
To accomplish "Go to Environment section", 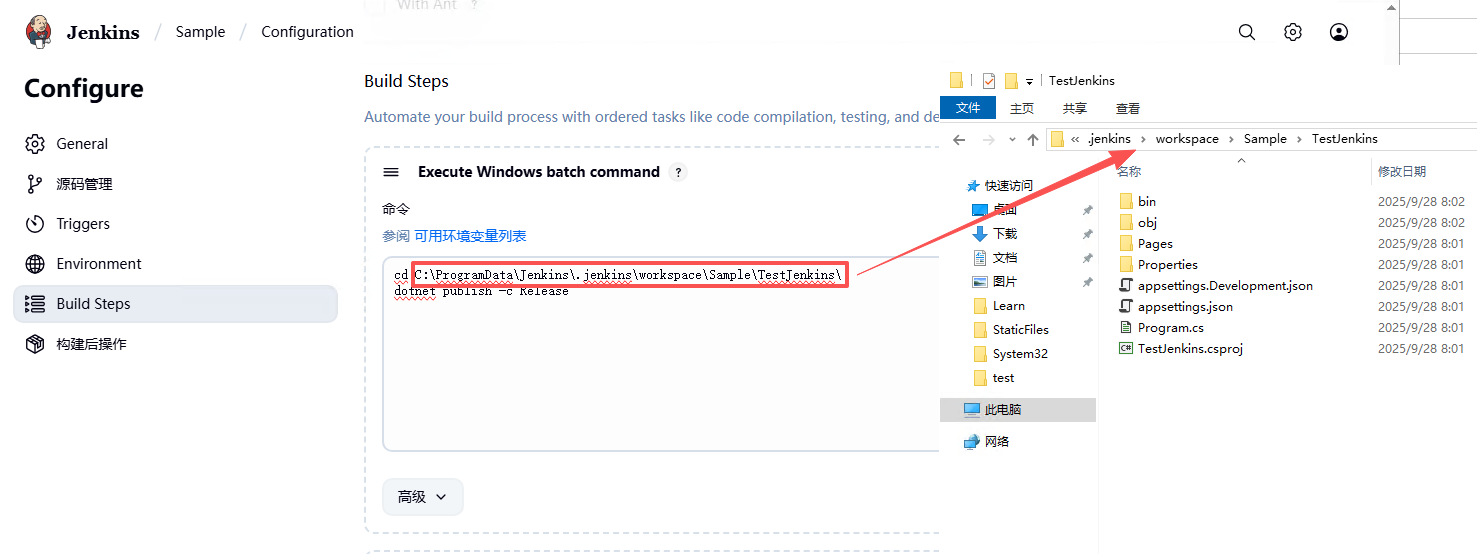I will [175, 264].
